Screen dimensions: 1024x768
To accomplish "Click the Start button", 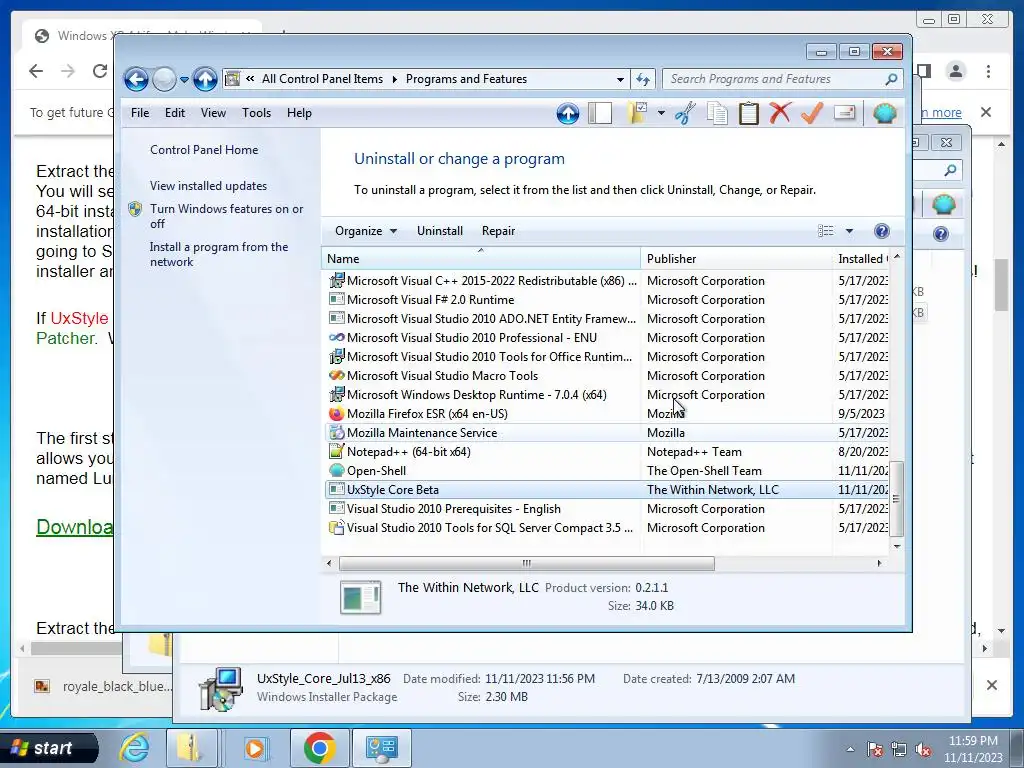I will pos(47,748).
